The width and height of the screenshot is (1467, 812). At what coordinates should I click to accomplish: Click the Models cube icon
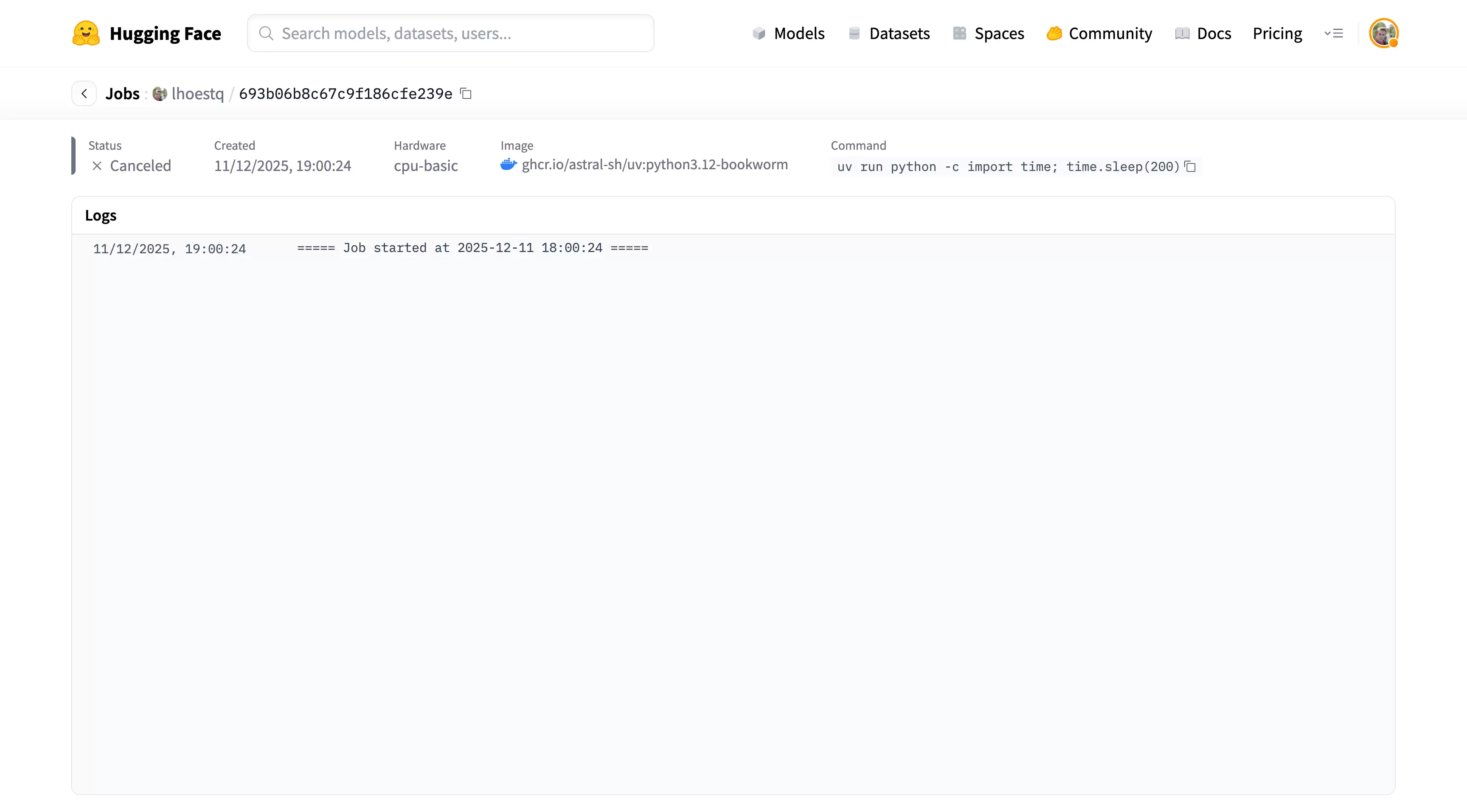coord(759,34)
